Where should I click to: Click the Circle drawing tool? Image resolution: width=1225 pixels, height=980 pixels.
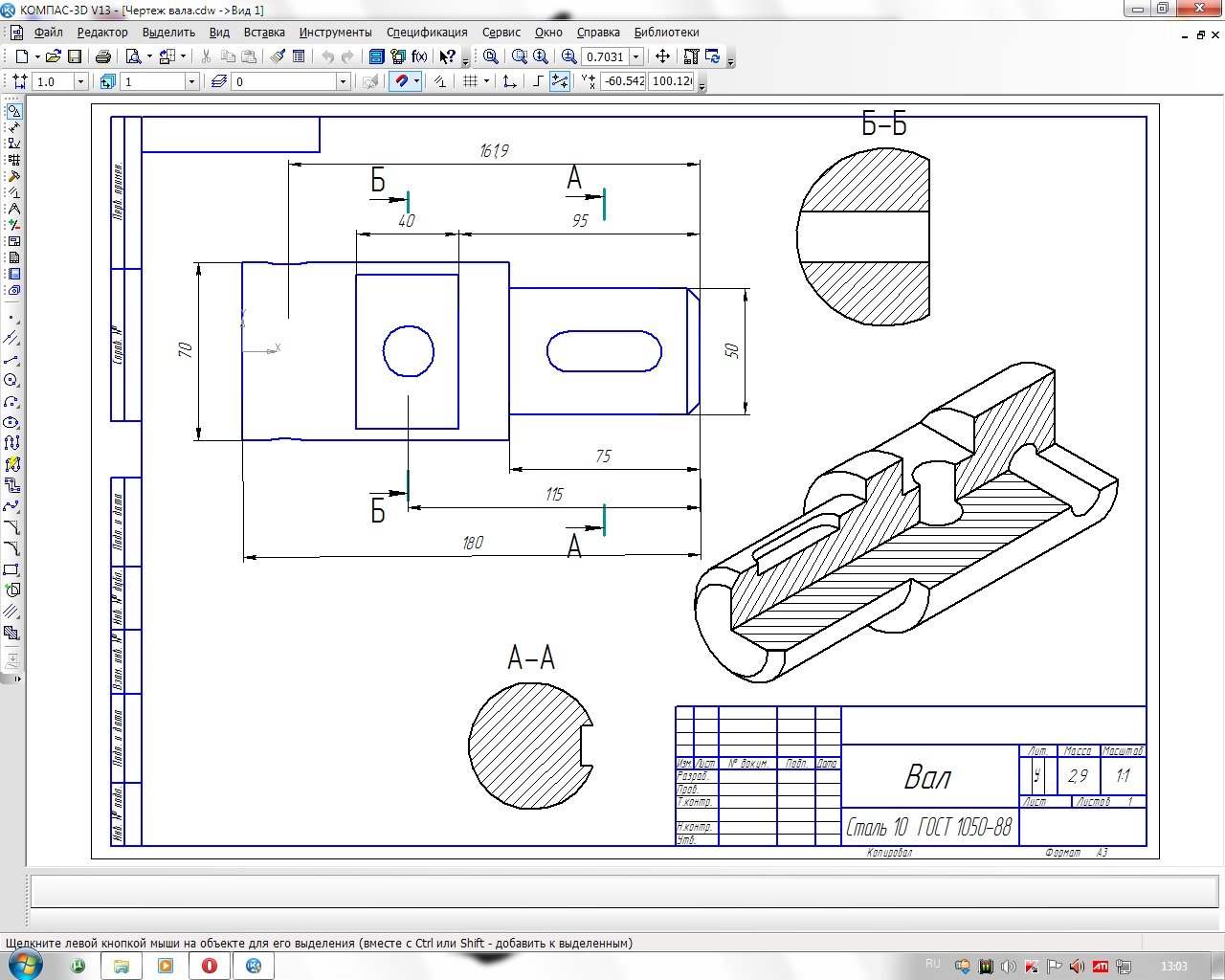11,381
